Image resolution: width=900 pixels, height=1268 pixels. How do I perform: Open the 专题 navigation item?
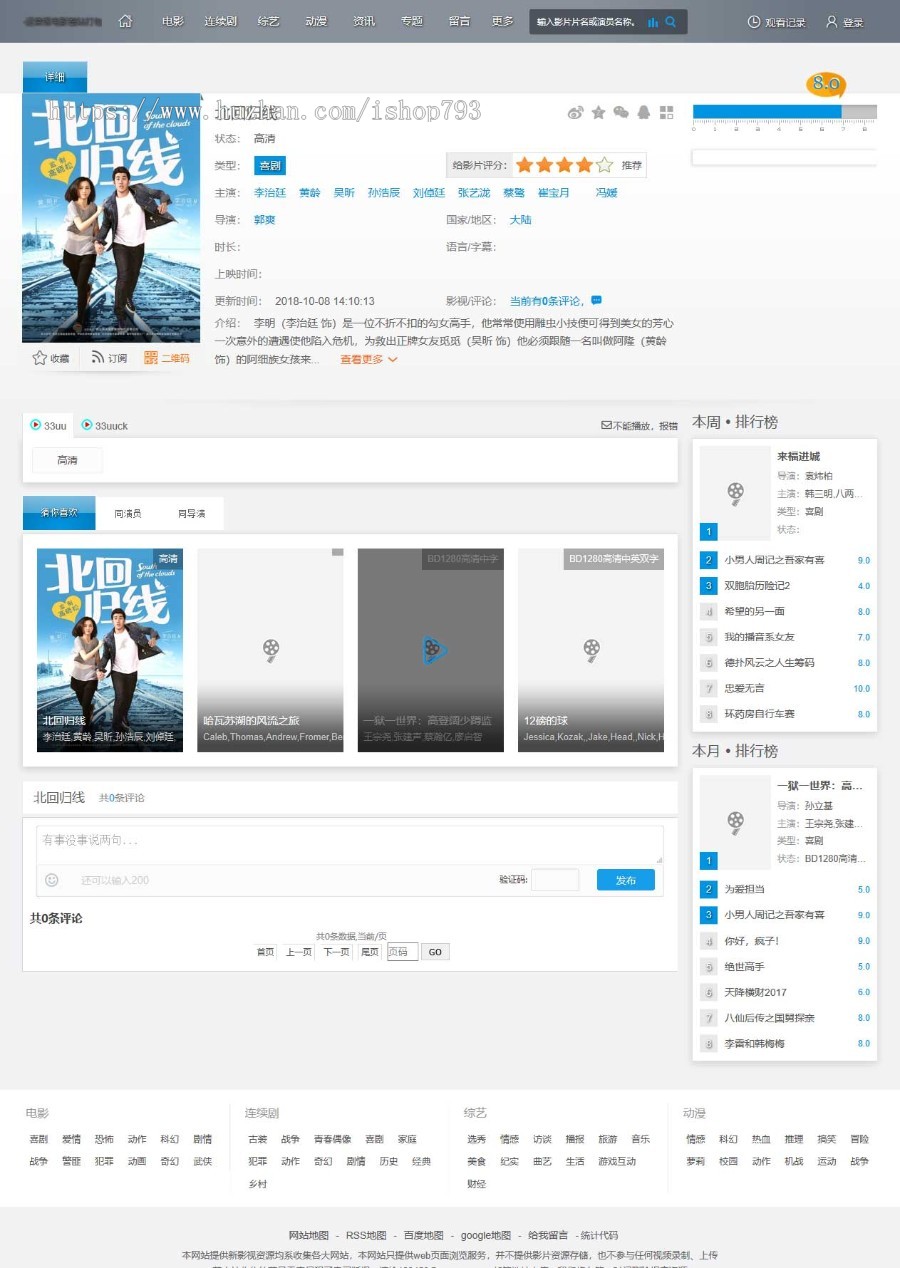(412, 21)
